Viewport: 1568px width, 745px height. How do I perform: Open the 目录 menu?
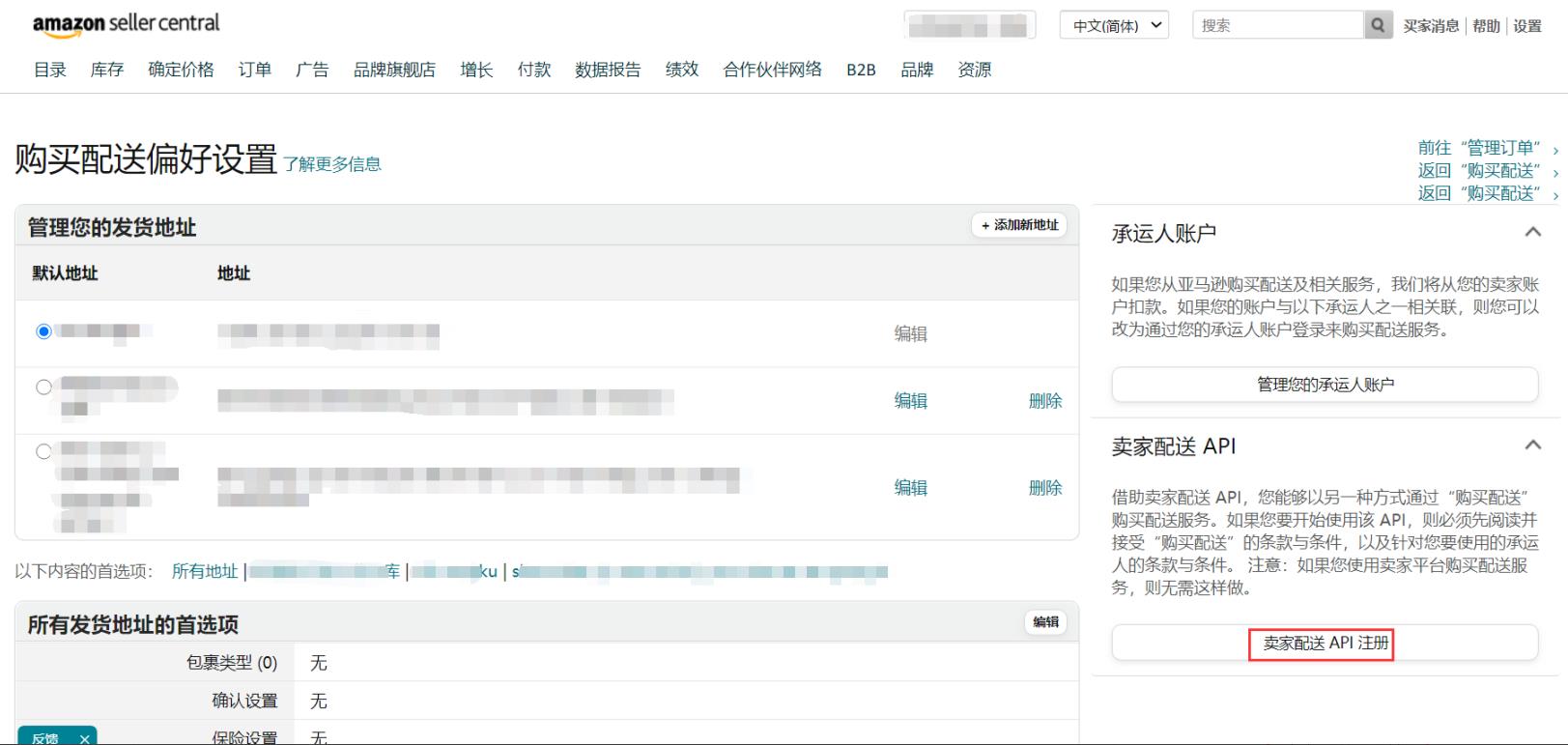[x=50, y=70]
